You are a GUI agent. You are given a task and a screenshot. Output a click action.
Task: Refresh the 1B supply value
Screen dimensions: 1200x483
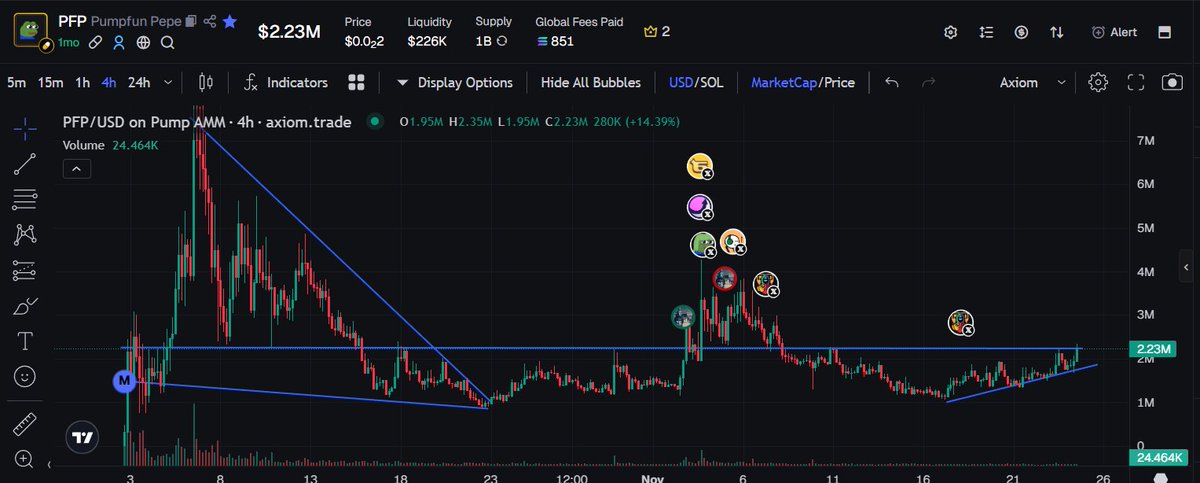501,41
